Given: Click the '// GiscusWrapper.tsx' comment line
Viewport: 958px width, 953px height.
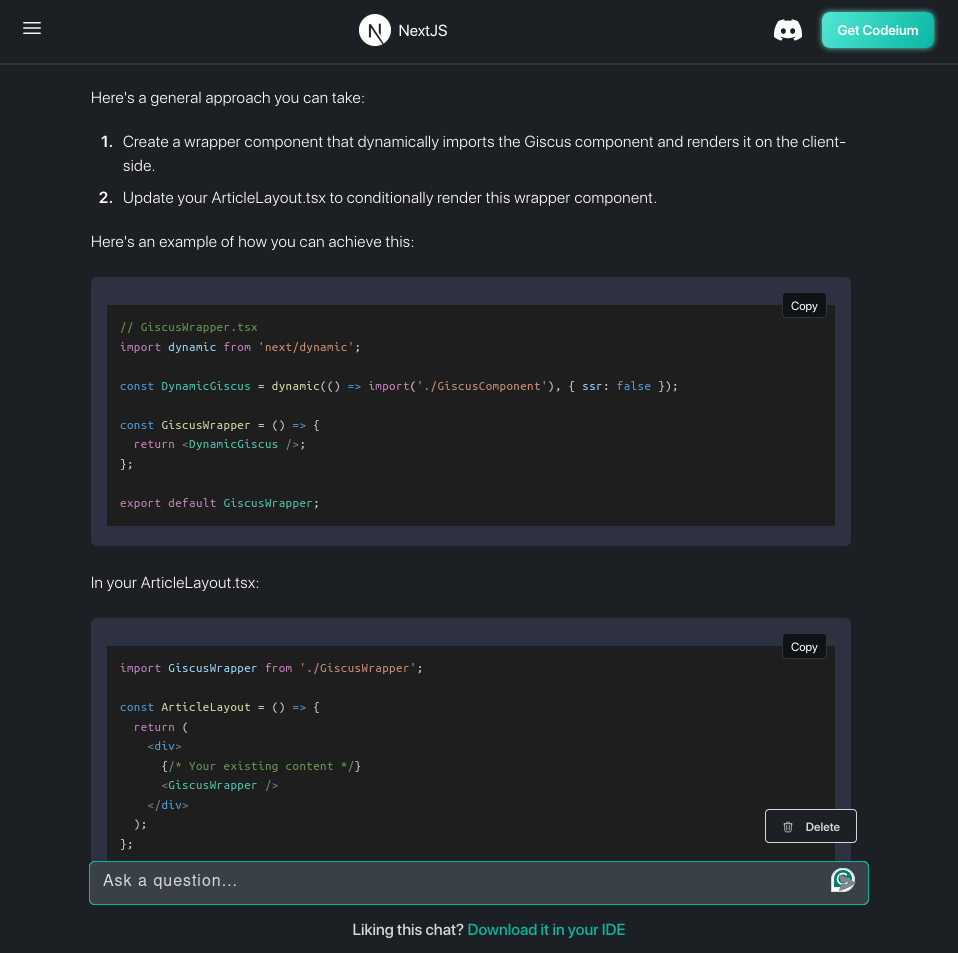Looking at the screenshot, I should pyautogui.click(x=188, y=327).
